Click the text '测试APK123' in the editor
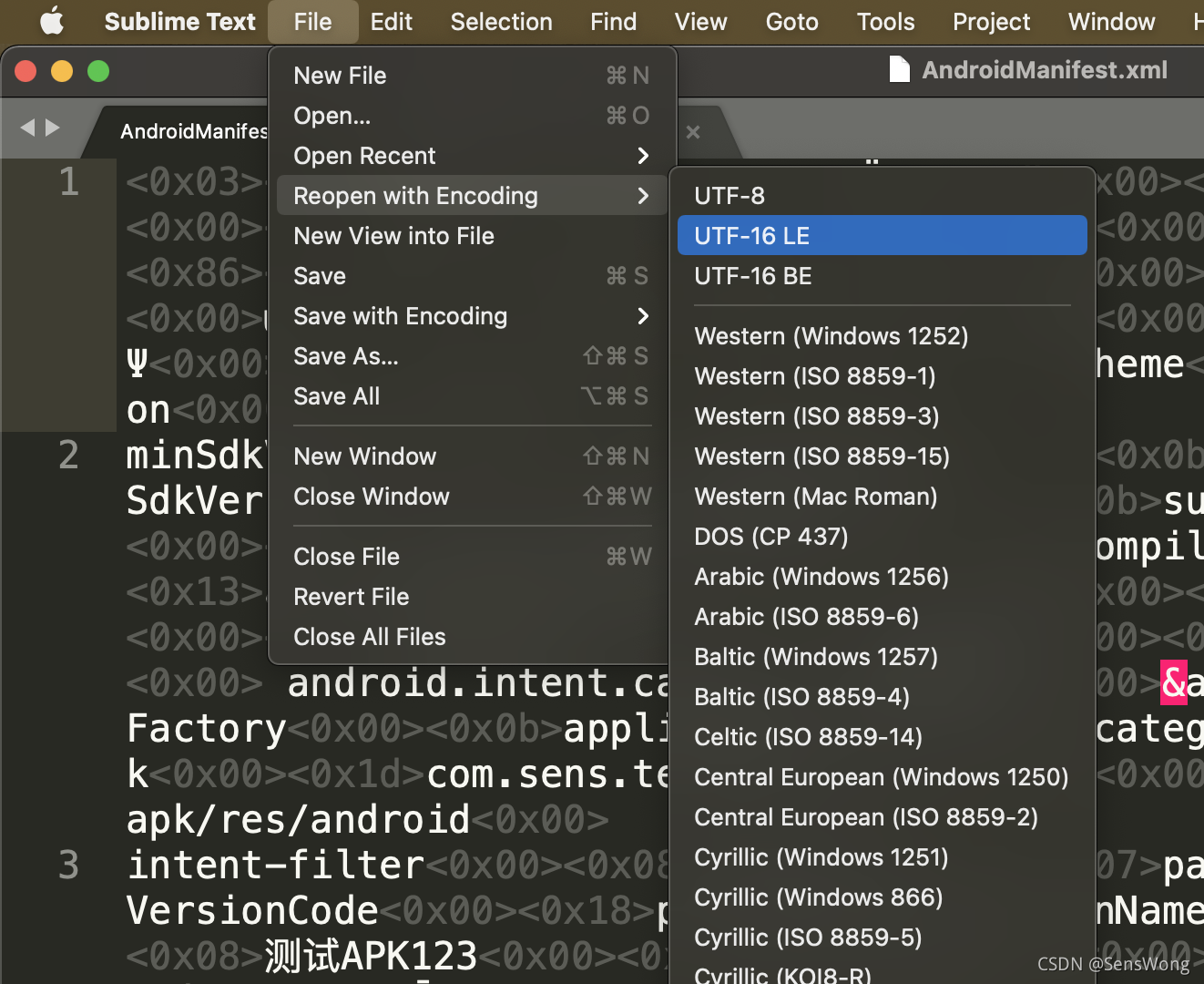Image resolution: width=1204 pixels, height=984 pixels. (371, 956)
